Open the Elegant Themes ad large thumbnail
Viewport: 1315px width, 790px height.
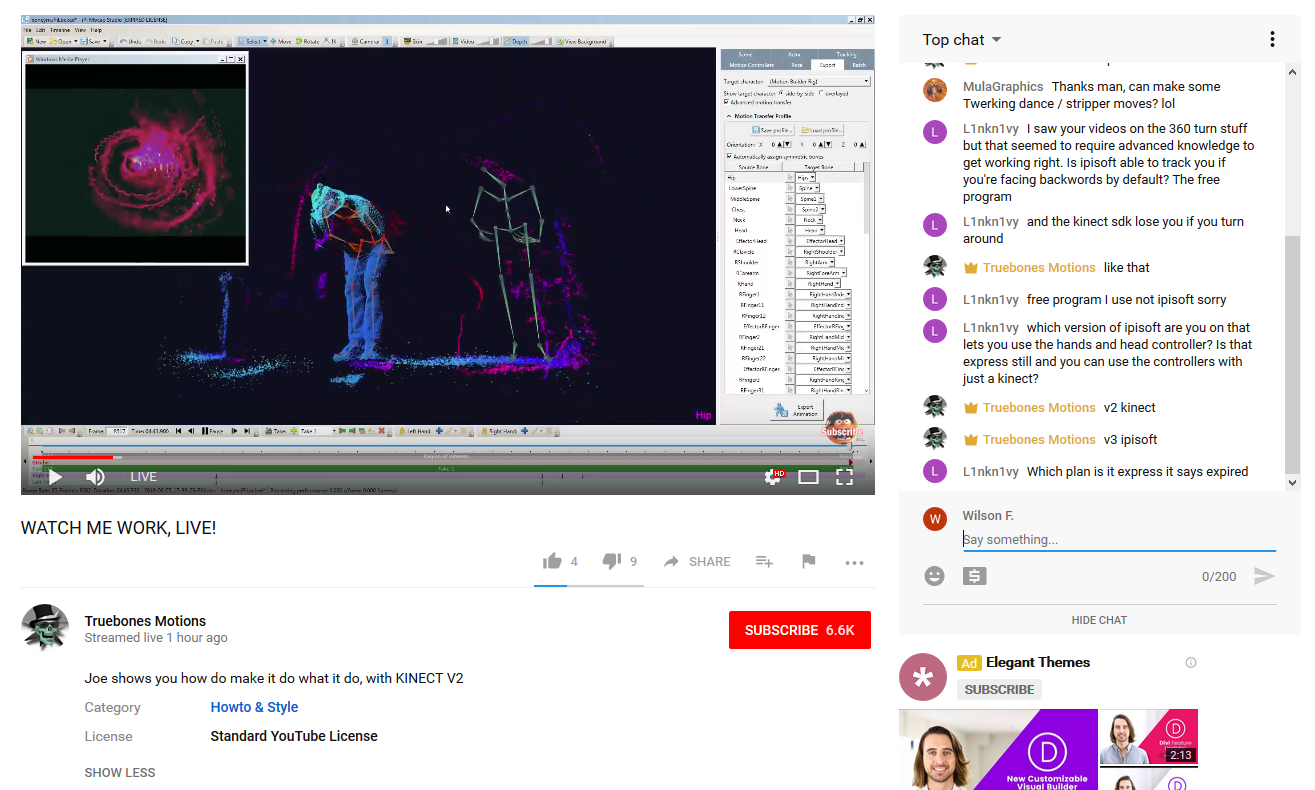click(998, 750)
